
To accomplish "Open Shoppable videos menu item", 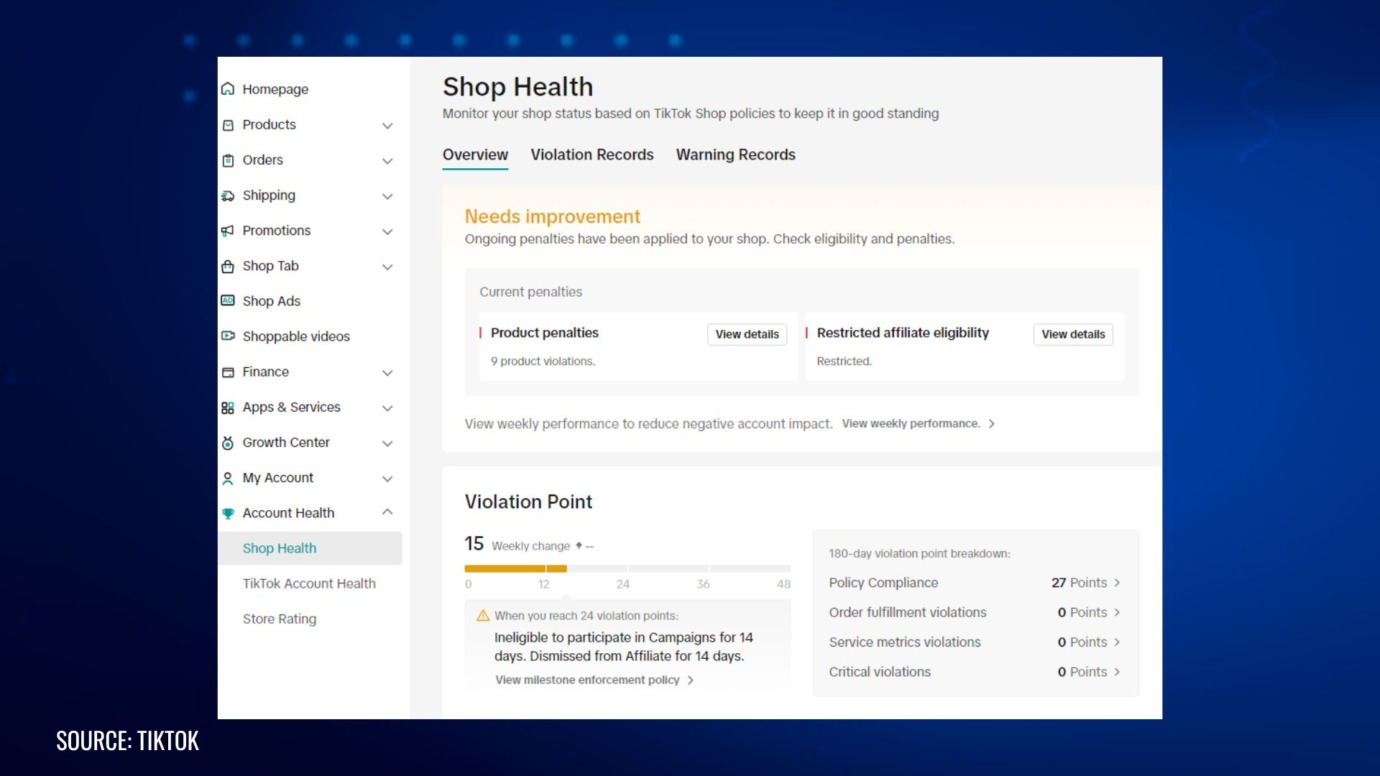I will point(296,337).
